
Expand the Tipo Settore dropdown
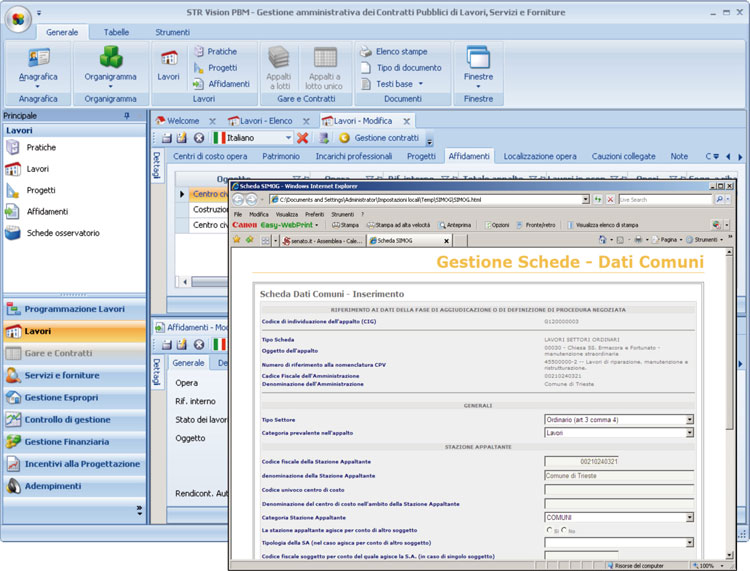[688, 420]
